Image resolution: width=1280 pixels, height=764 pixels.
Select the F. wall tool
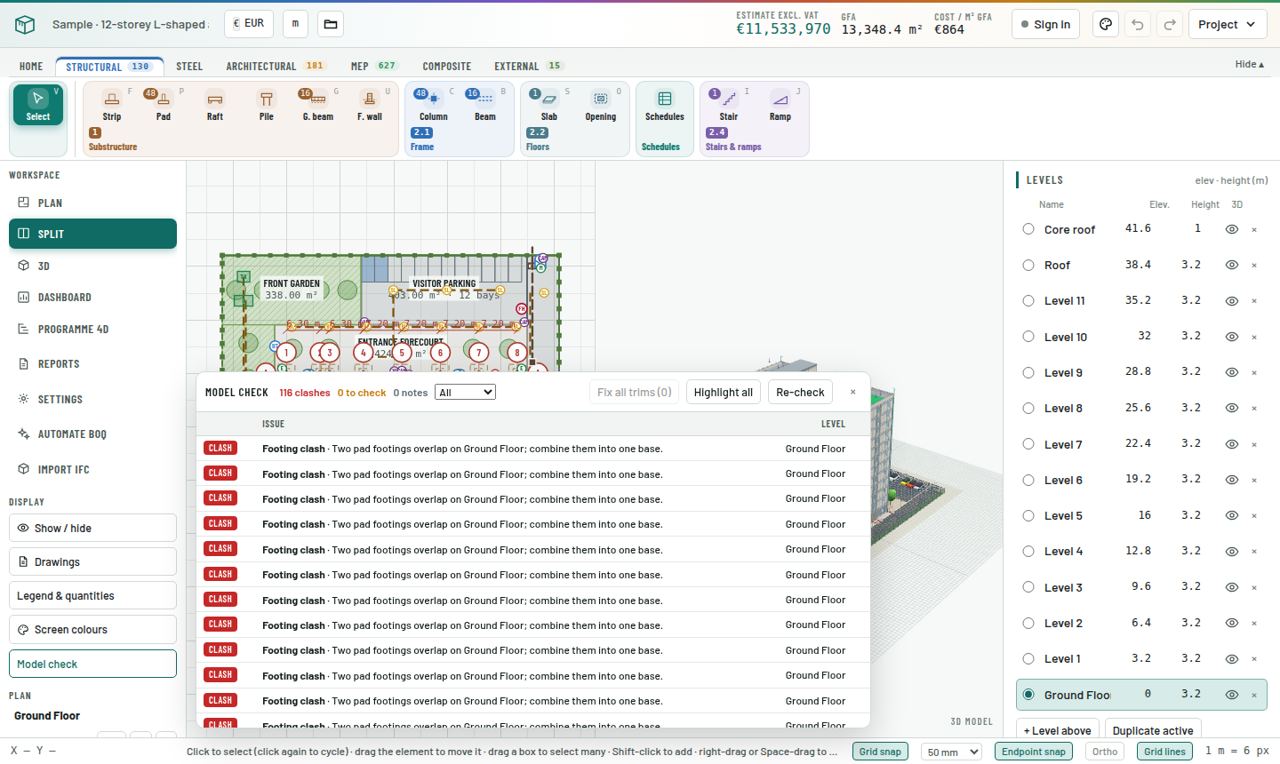(369, 106)
